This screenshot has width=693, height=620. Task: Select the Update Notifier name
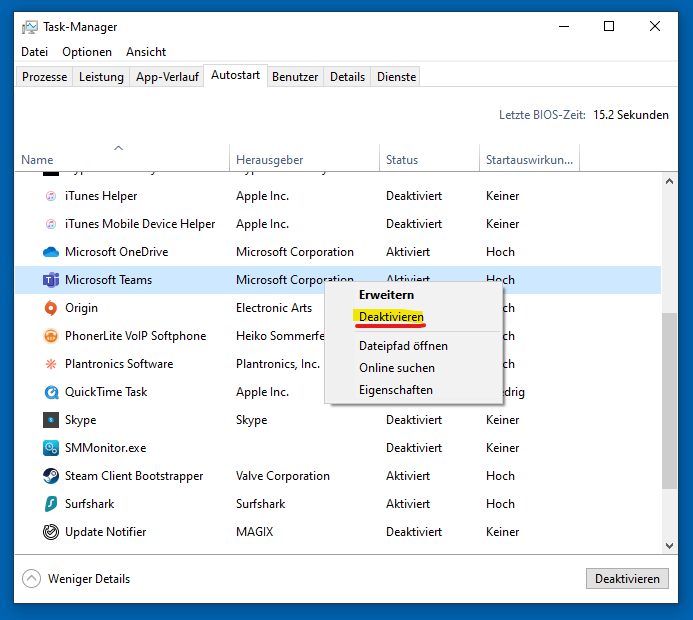pos(105,532)
